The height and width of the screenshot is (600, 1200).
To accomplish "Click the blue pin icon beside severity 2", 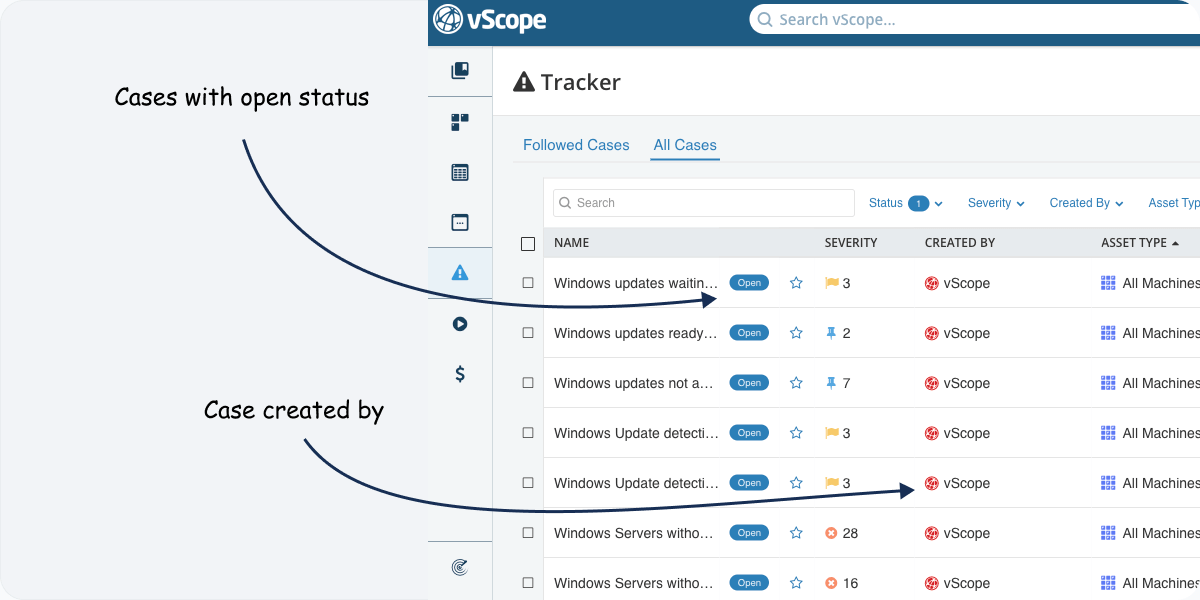I will pos(831,333).
